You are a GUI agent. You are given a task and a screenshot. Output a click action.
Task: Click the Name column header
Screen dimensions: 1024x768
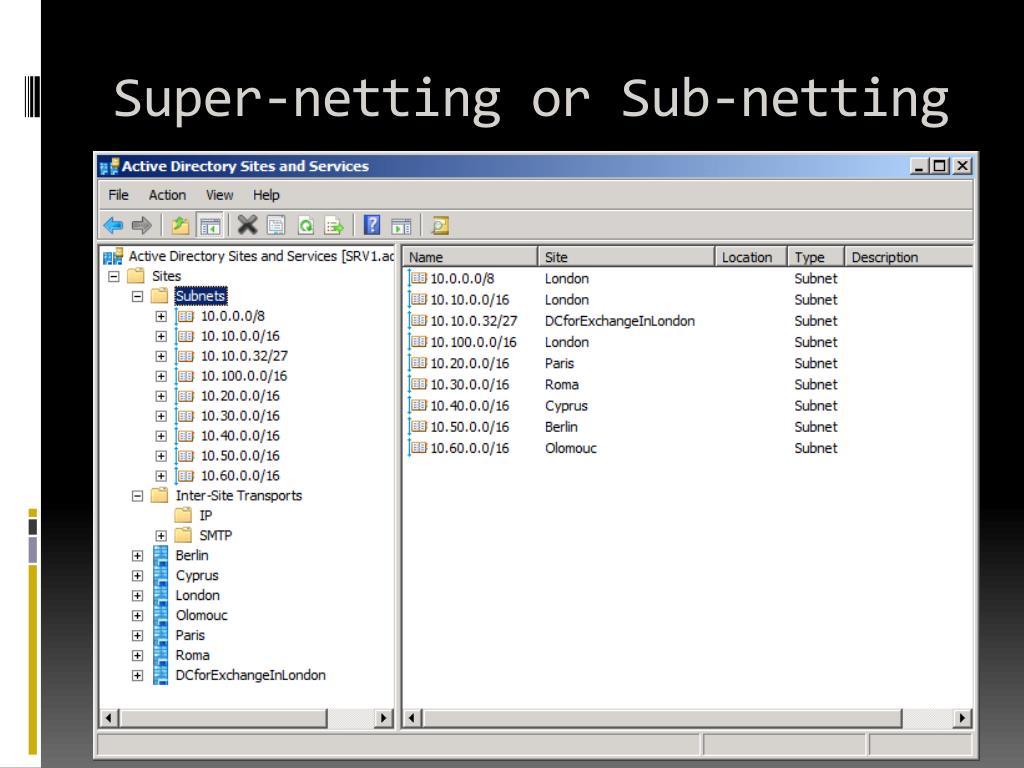pyautogui.click(x=470, y=257)
